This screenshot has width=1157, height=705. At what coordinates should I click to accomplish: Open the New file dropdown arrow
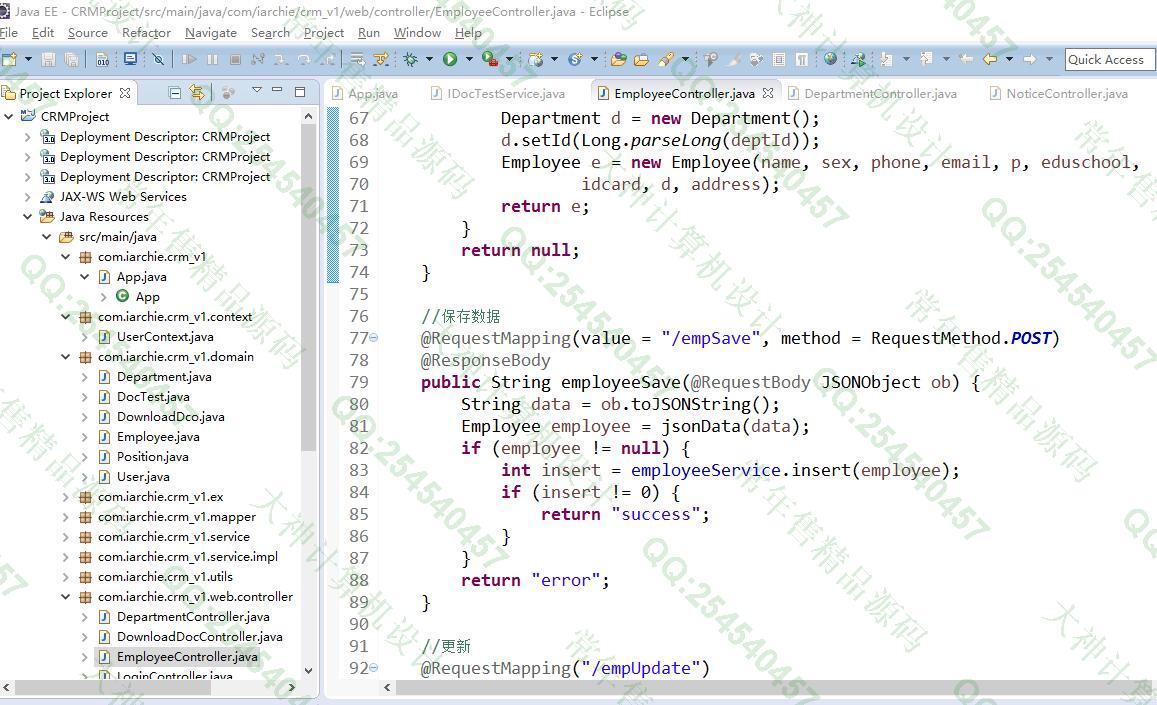[29, 59]
